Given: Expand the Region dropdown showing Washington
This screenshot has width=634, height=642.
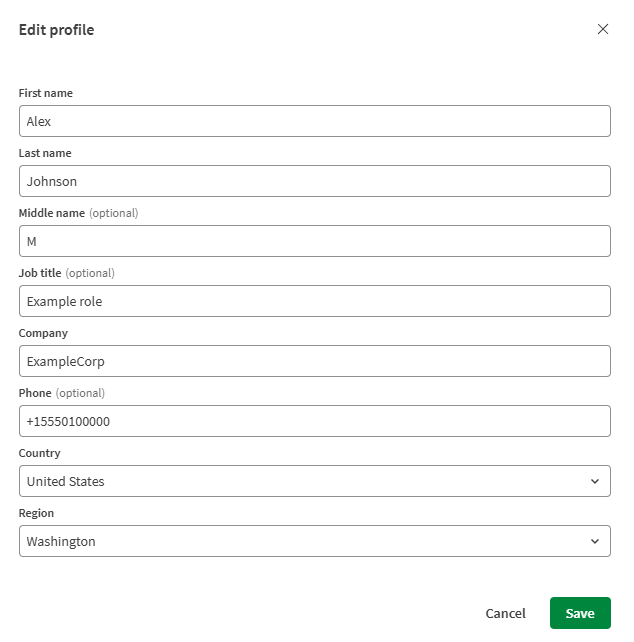Looking at the screenshot, I should (x=300, y=541).
